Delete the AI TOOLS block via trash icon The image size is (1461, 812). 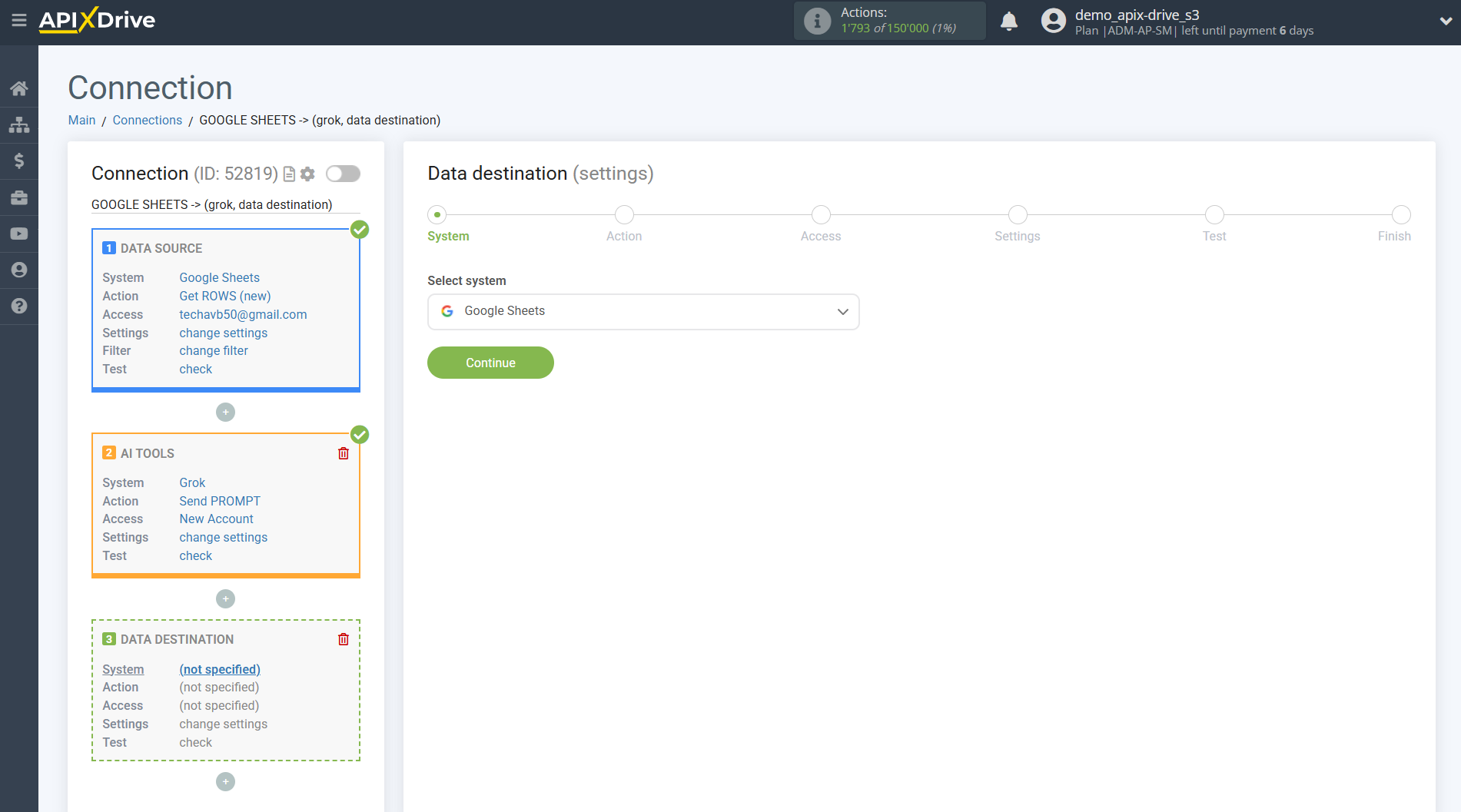pos(343,452)
